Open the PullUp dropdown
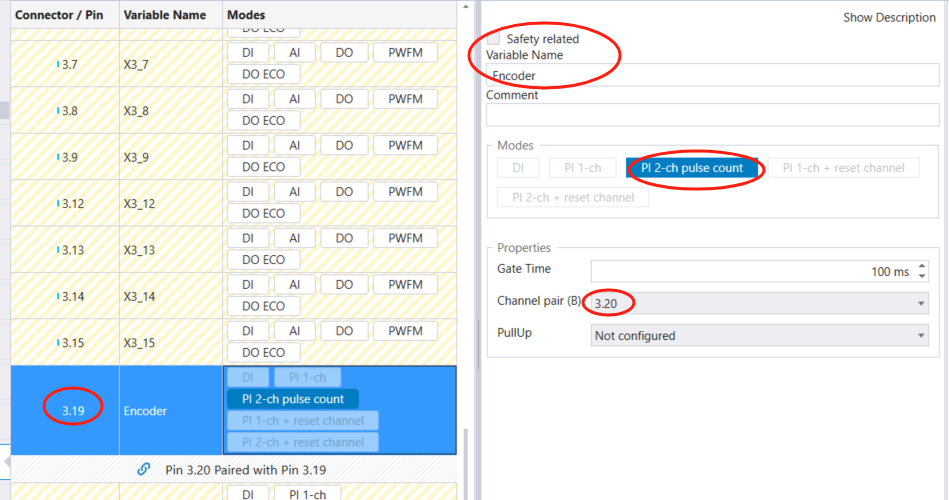Screen dimensions: 949x500 pos(759,336)
